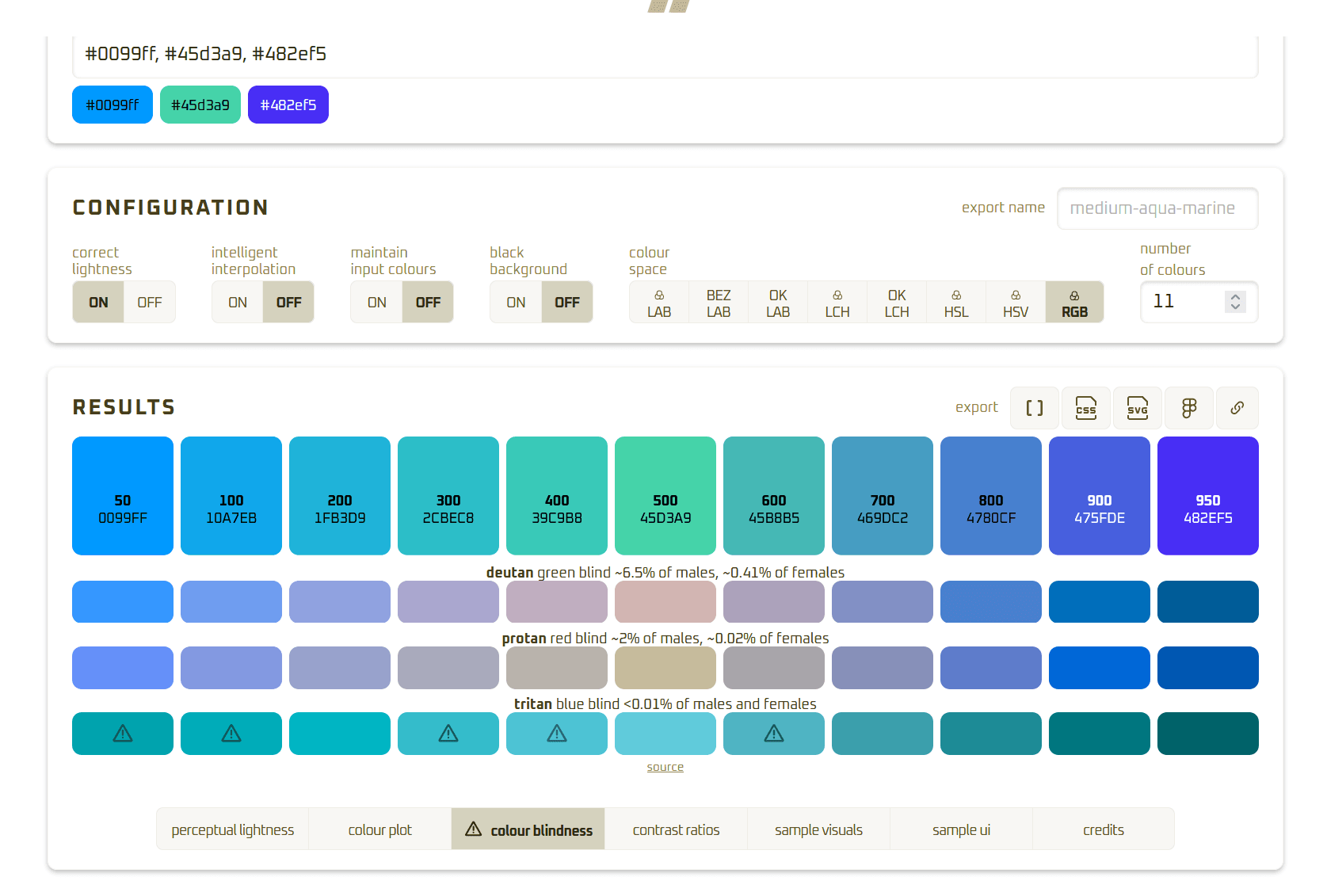The height and width of the screenshot is (896, 1327).
Task: Export palette to Figma
Action: pos(1188,408)
